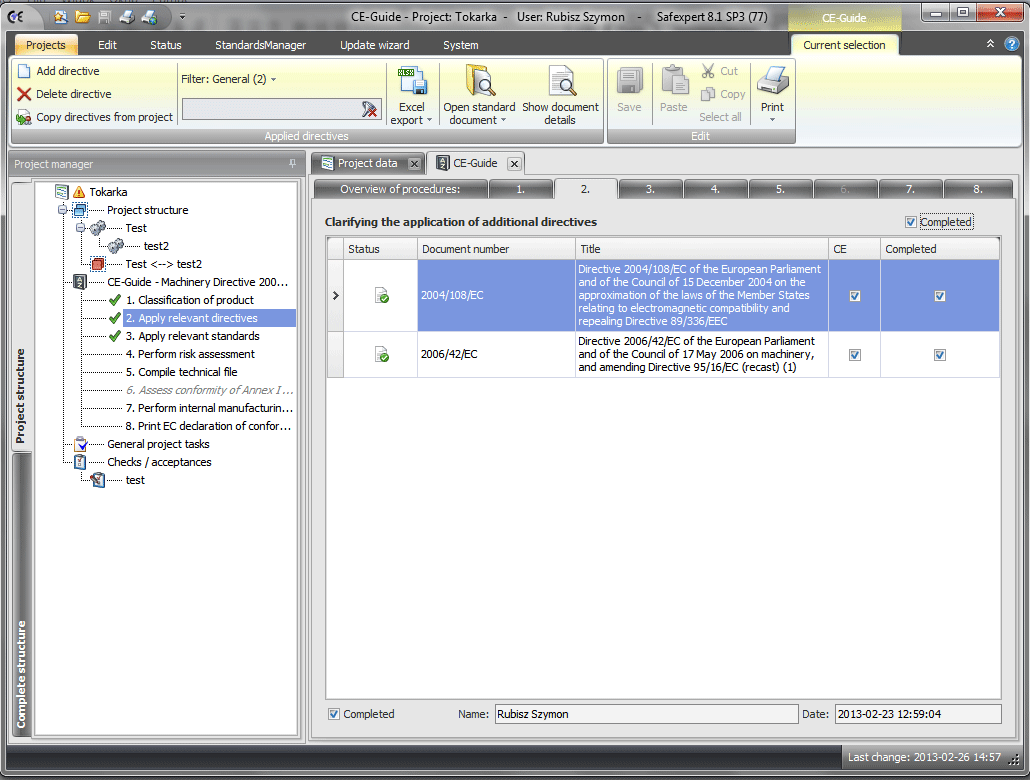Viewport: 1030px width, 780px height.
Task: Collapse the Test node in tree
Action: click(x=81, y=228)
